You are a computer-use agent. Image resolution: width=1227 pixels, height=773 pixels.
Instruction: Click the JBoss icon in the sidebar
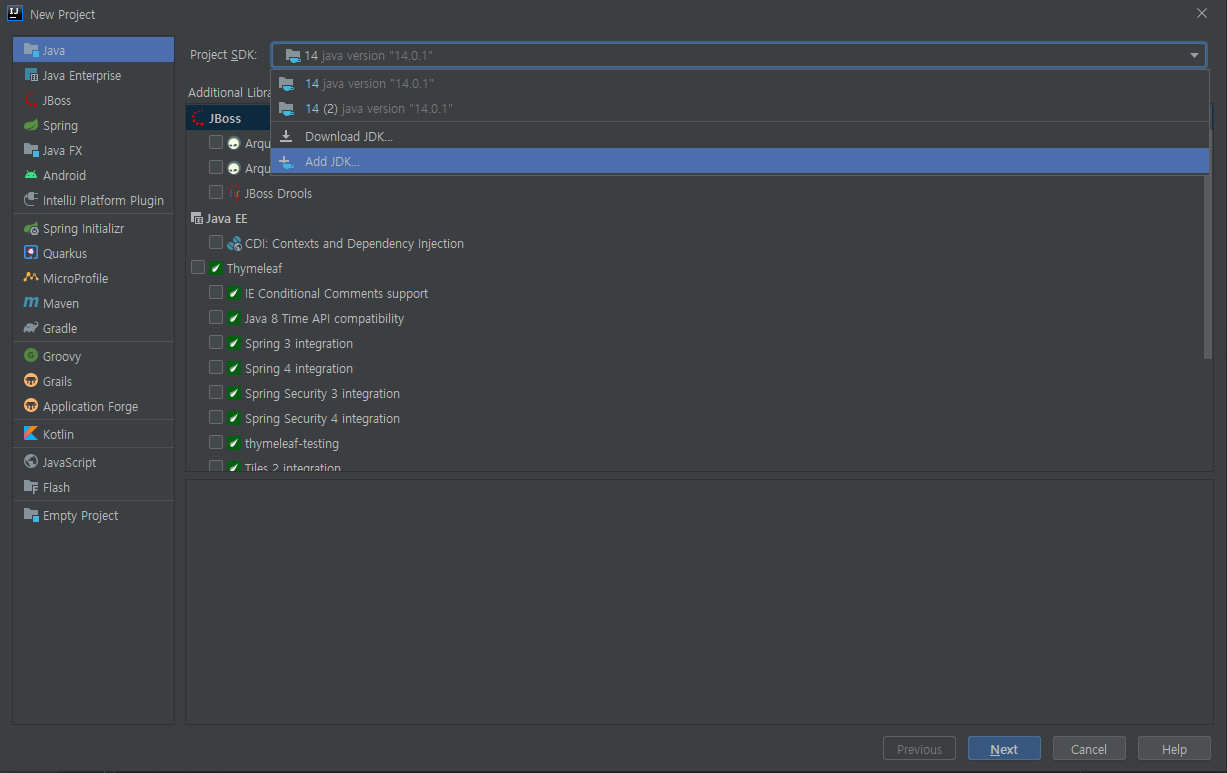pos(31,100)
